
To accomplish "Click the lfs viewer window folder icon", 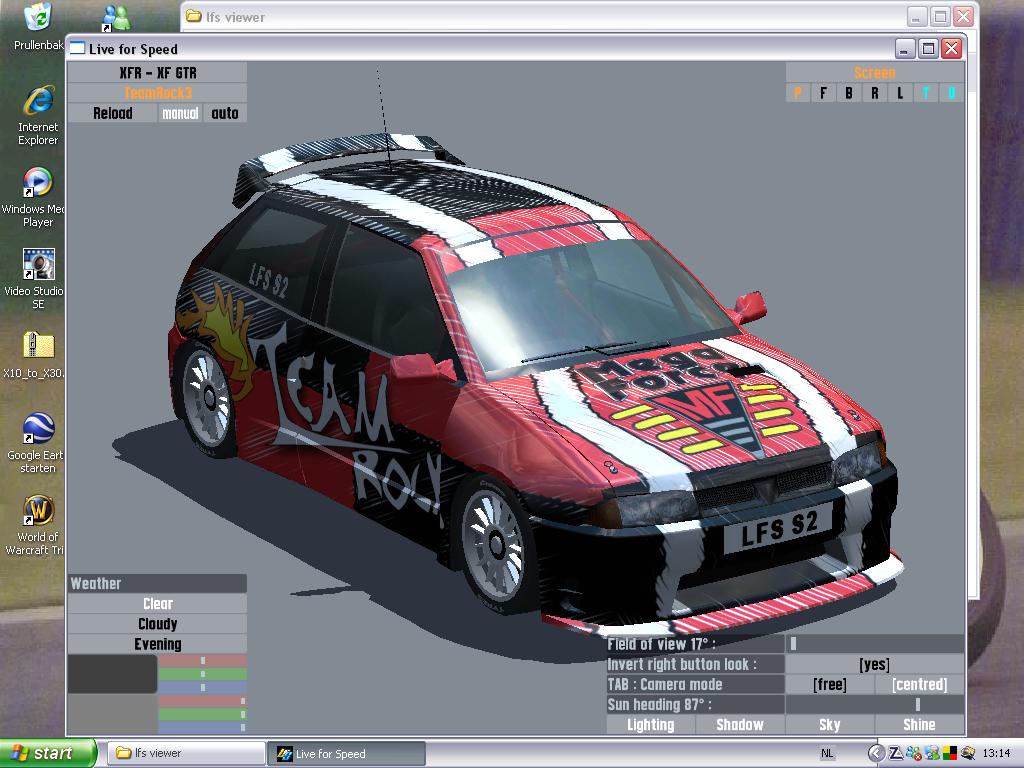I will tap(193, 16).
